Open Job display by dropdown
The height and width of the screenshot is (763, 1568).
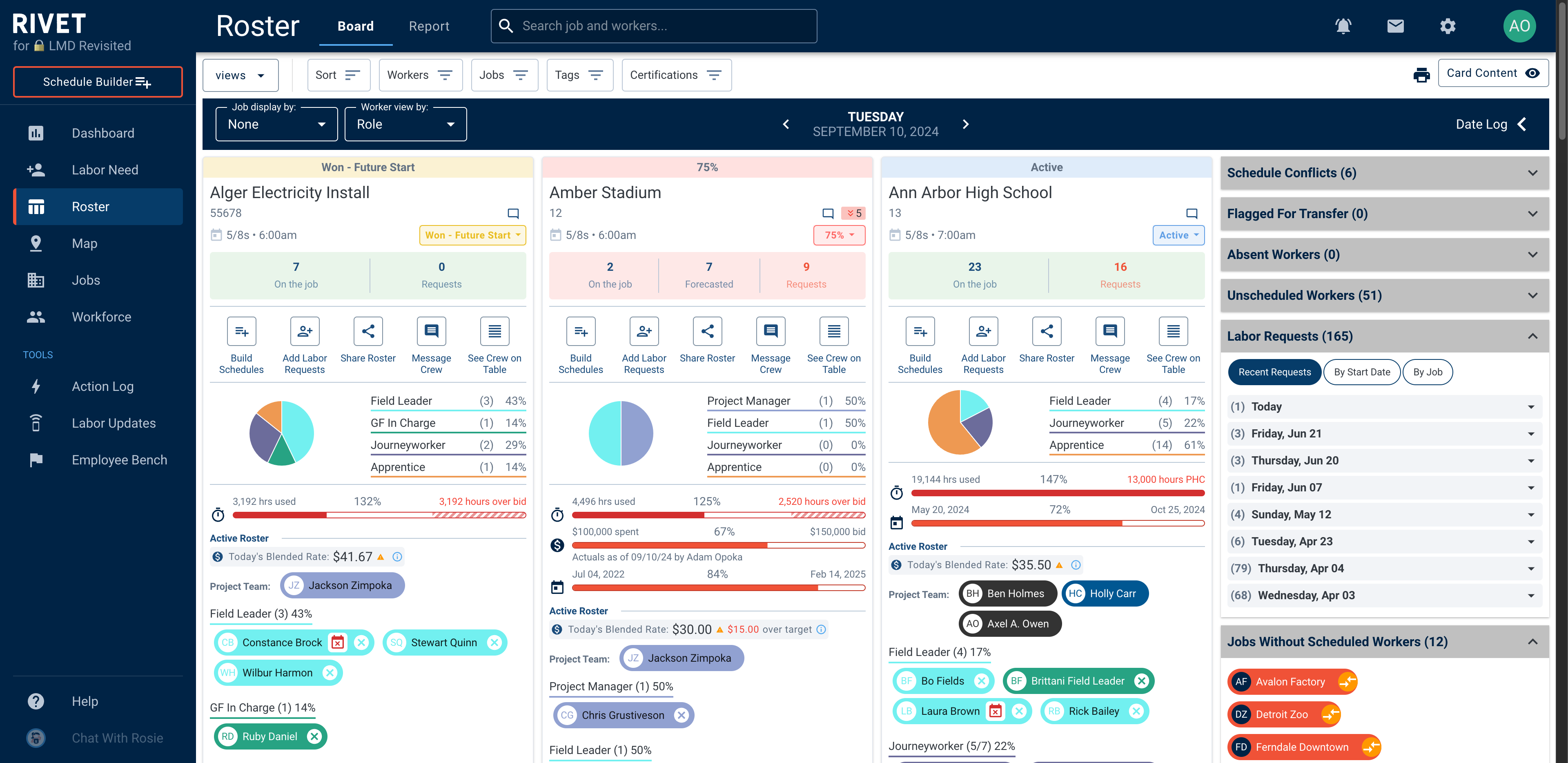(276, 124)
